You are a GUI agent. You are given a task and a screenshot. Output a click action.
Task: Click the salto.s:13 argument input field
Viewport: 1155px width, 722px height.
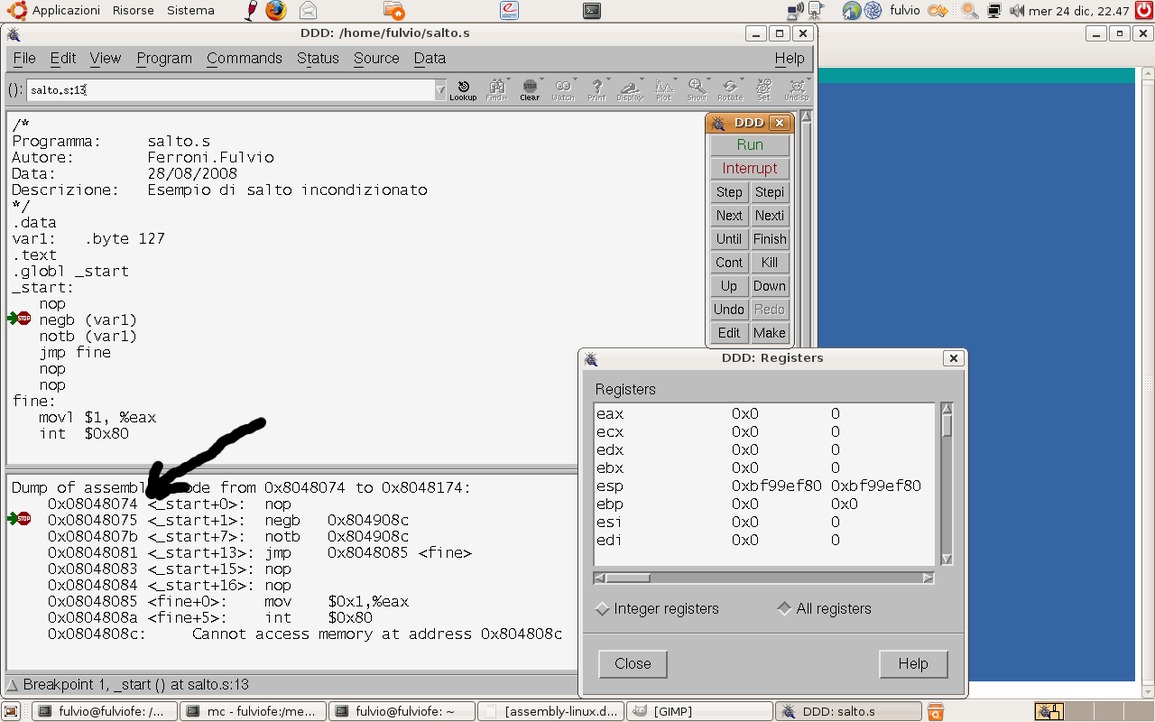[231, 90]
